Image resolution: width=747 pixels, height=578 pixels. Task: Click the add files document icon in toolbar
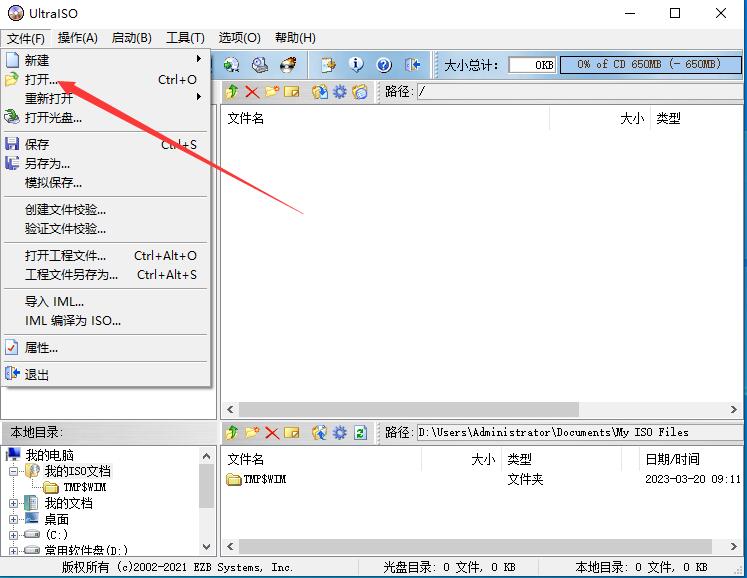[328, 64]
